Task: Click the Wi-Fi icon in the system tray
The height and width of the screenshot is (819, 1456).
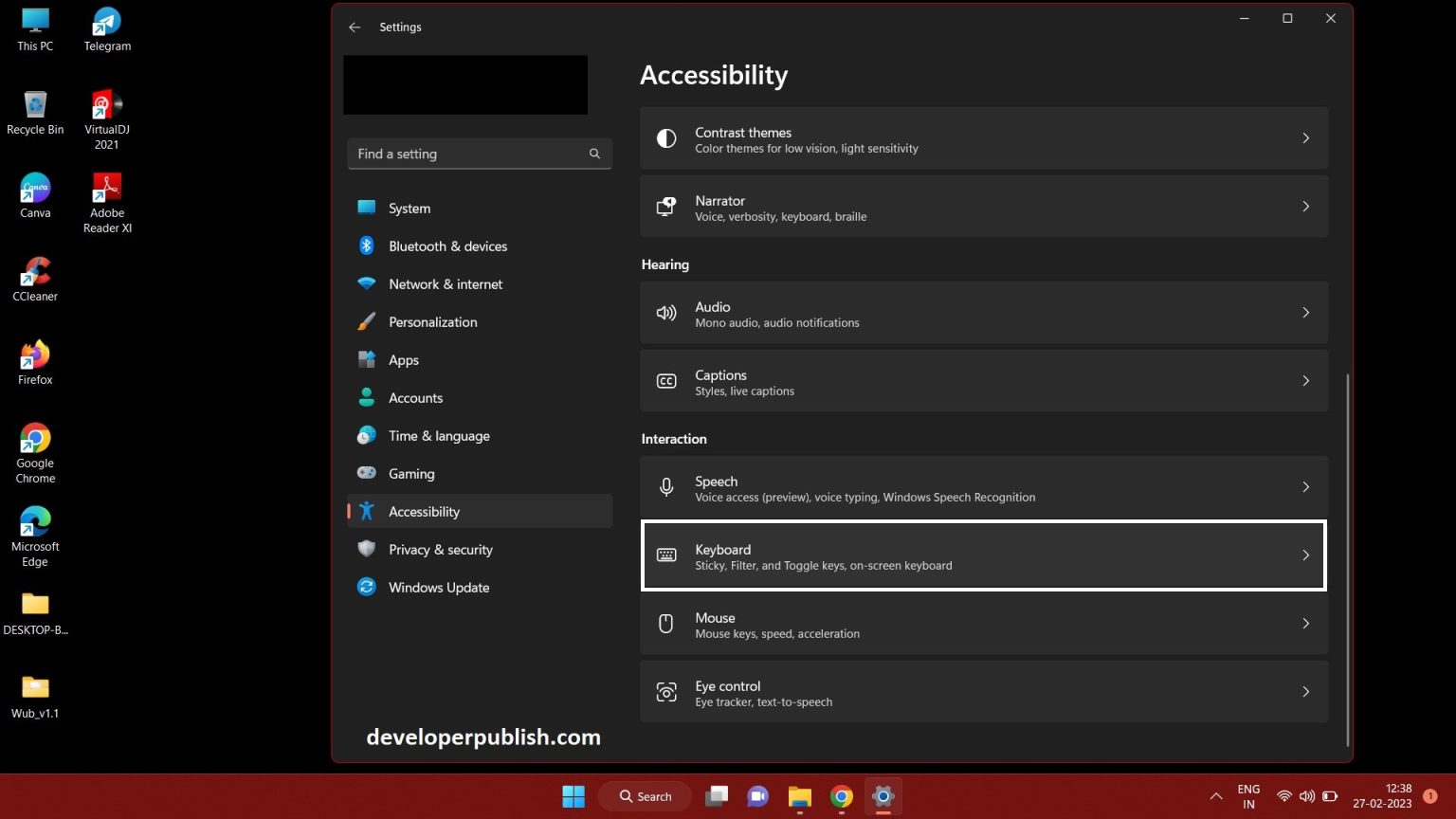Action: click(1284, 796)
